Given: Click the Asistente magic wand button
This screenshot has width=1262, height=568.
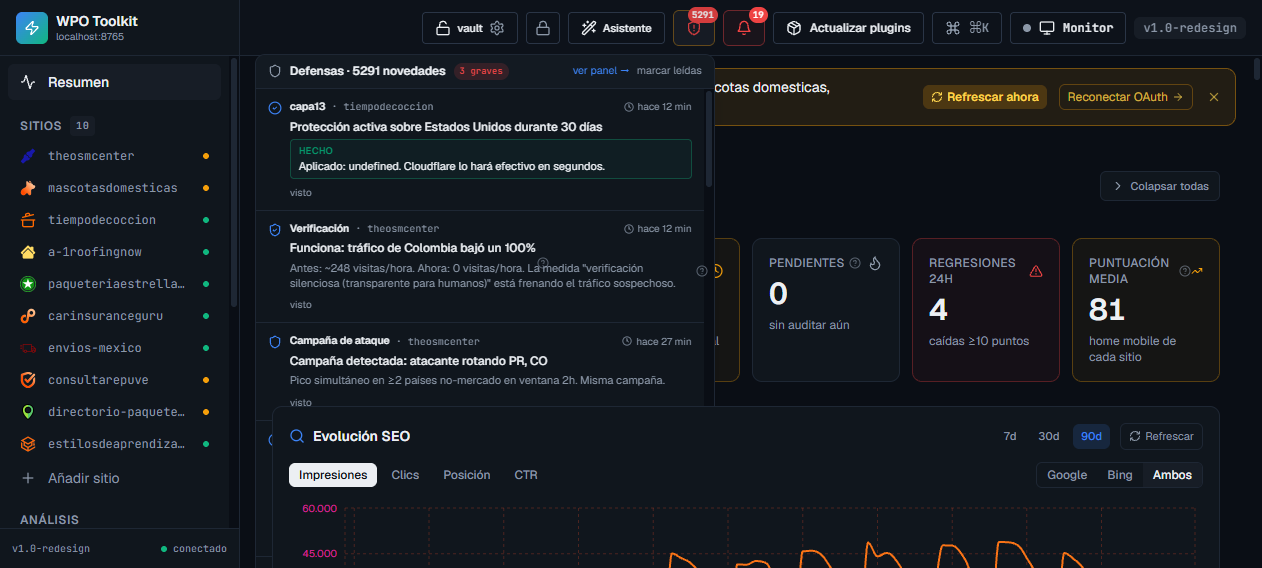Looking at the screenshot, I should point(616,28).
